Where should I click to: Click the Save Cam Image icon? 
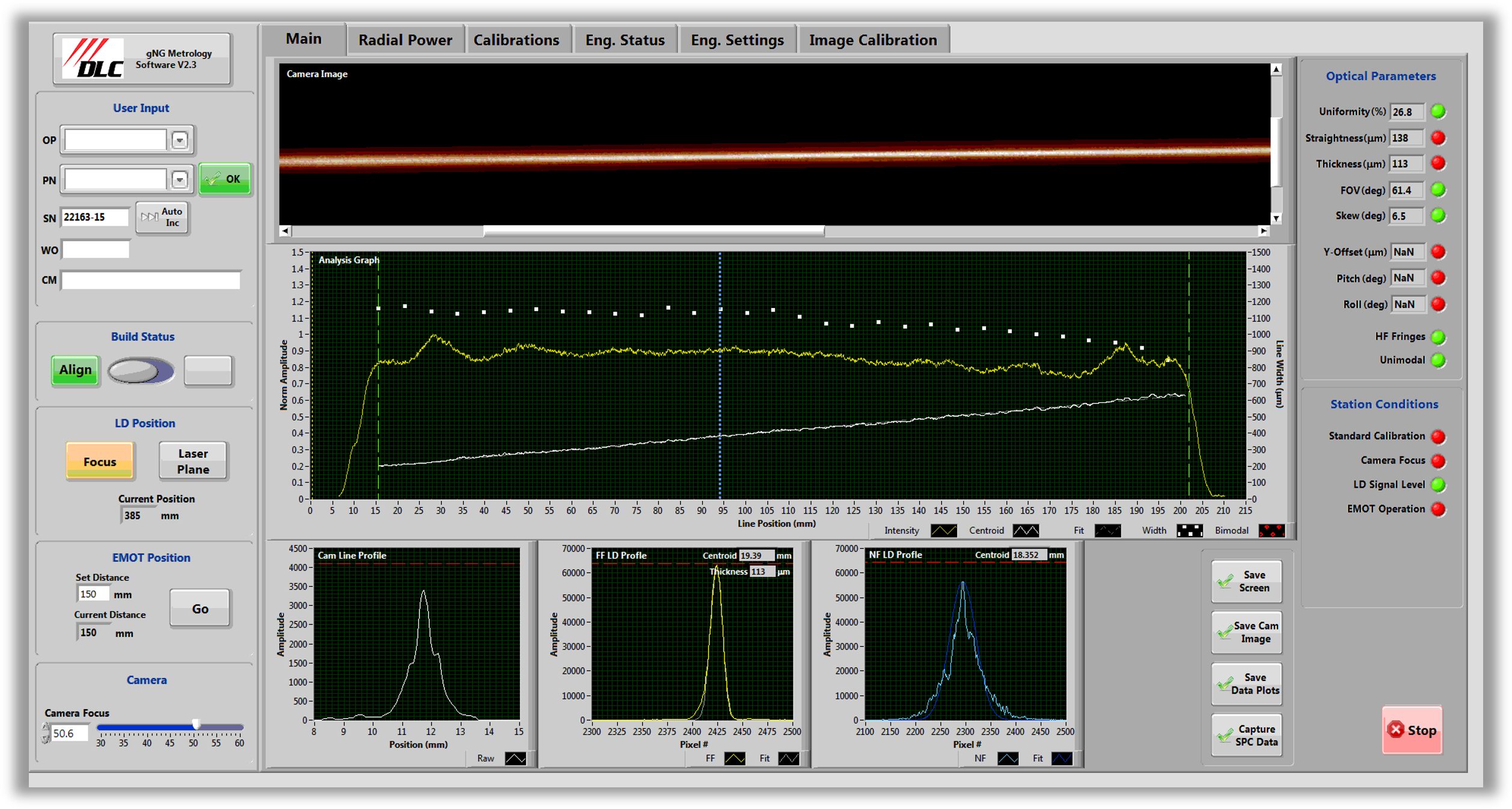[1225, 632]
